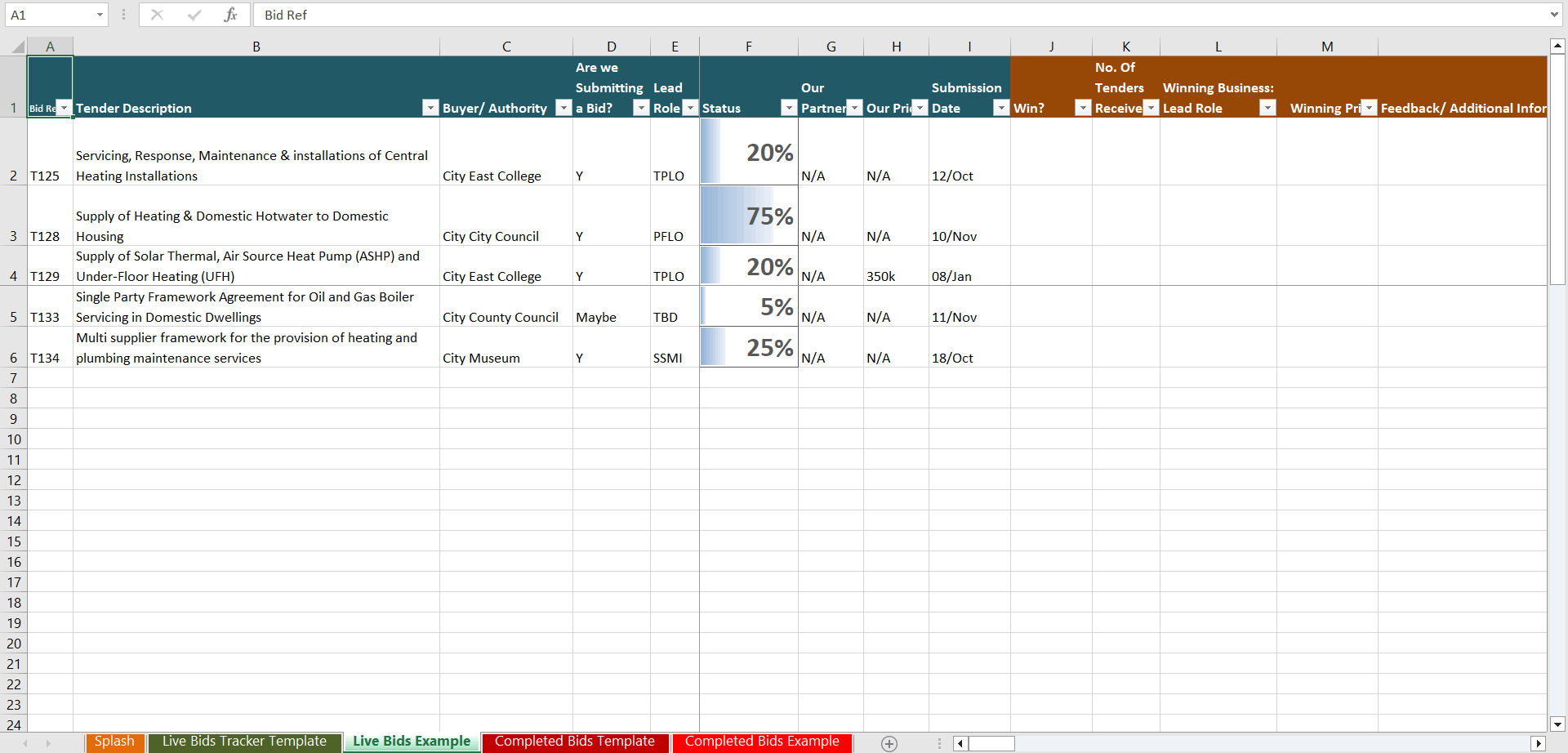Viewport: 1568px width, 753px height.
Task: Click the Enter checkmark in the formula bar
Action: pos(194,15)
